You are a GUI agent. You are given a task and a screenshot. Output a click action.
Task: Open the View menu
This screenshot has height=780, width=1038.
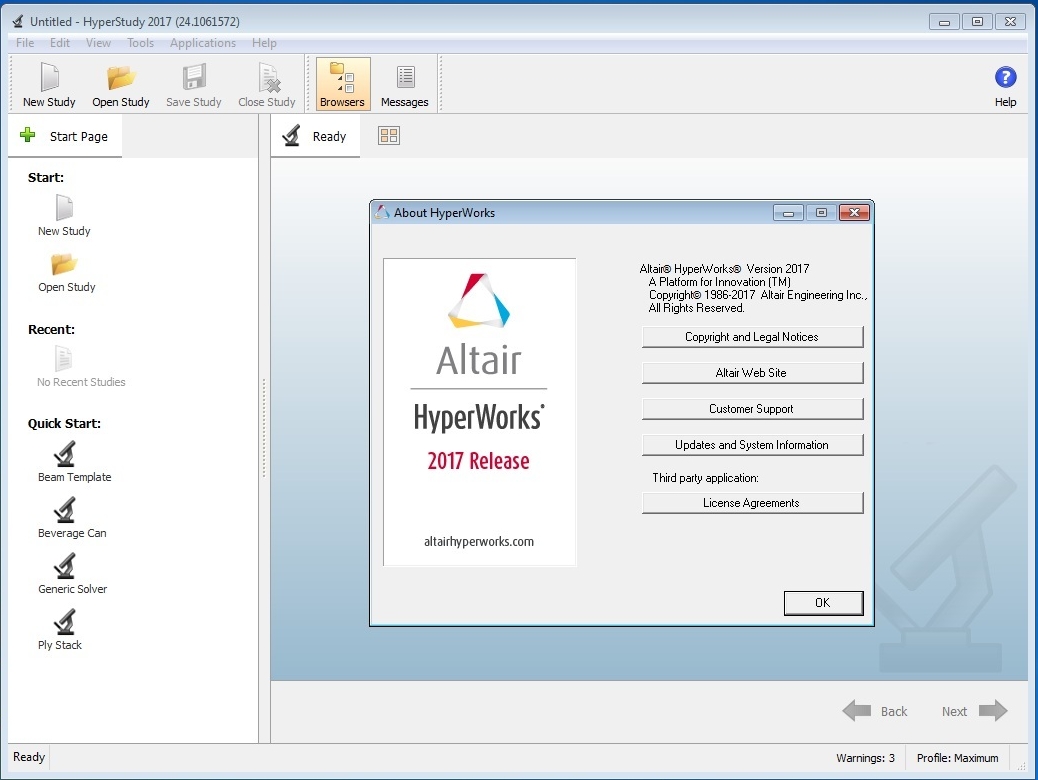coord(98,43)
